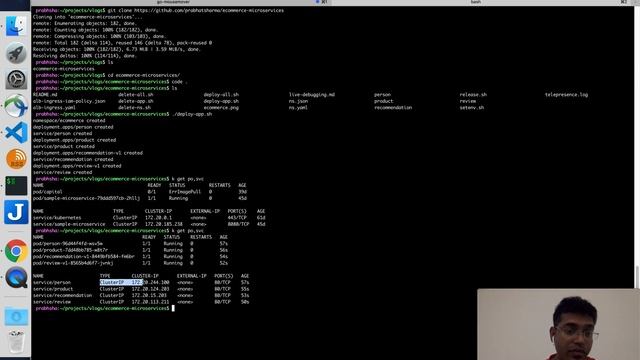Click 'alb-ingress-iam-policy.json' in ls output
Image resolution: width=640 pixels, height=360 pixels.
coord(69,101)
